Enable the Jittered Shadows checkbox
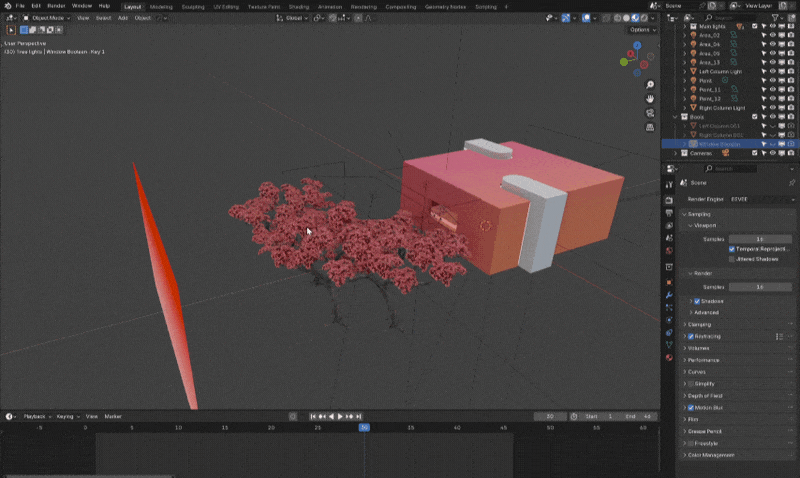The width and height of the screenshot is (800, 478). (x=732, y=258)
